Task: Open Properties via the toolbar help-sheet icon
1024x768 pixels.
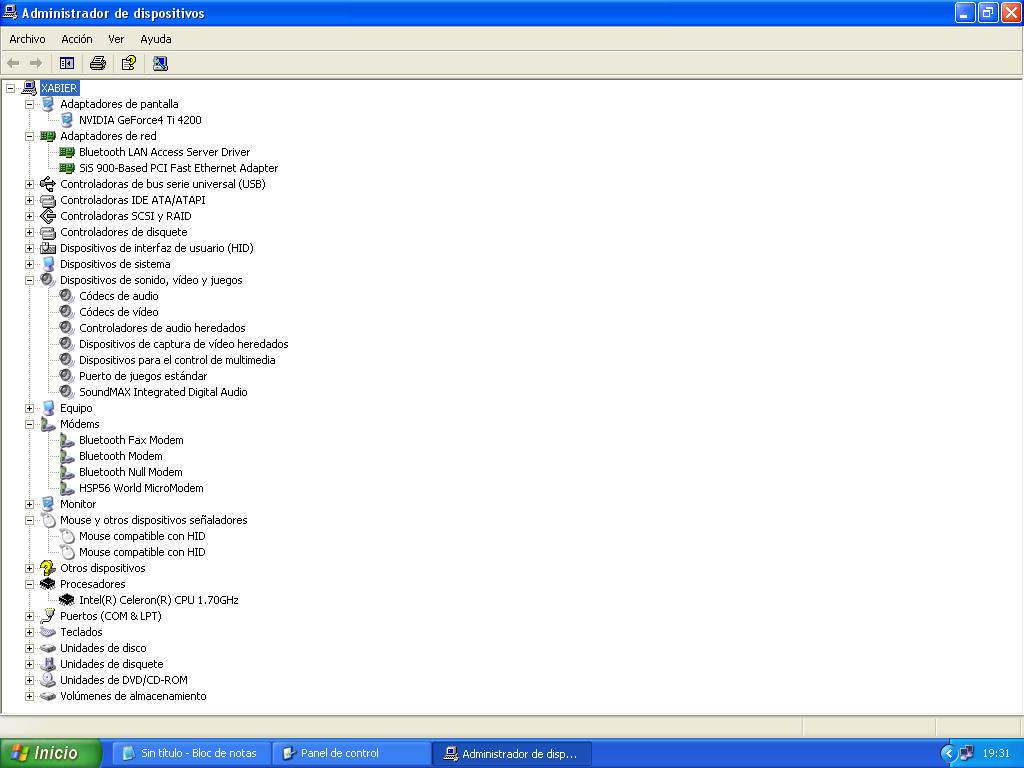Action: pyautogui.click(x=129, y=63)
